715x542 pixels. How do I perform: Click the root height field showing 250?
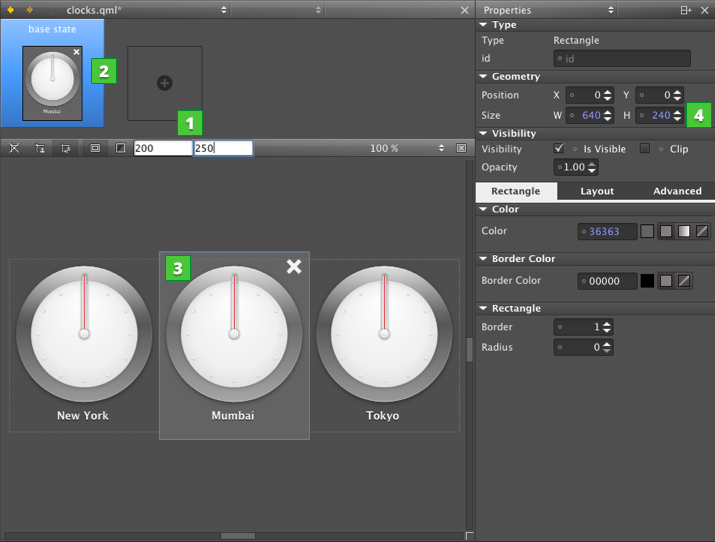pos(223,148)
